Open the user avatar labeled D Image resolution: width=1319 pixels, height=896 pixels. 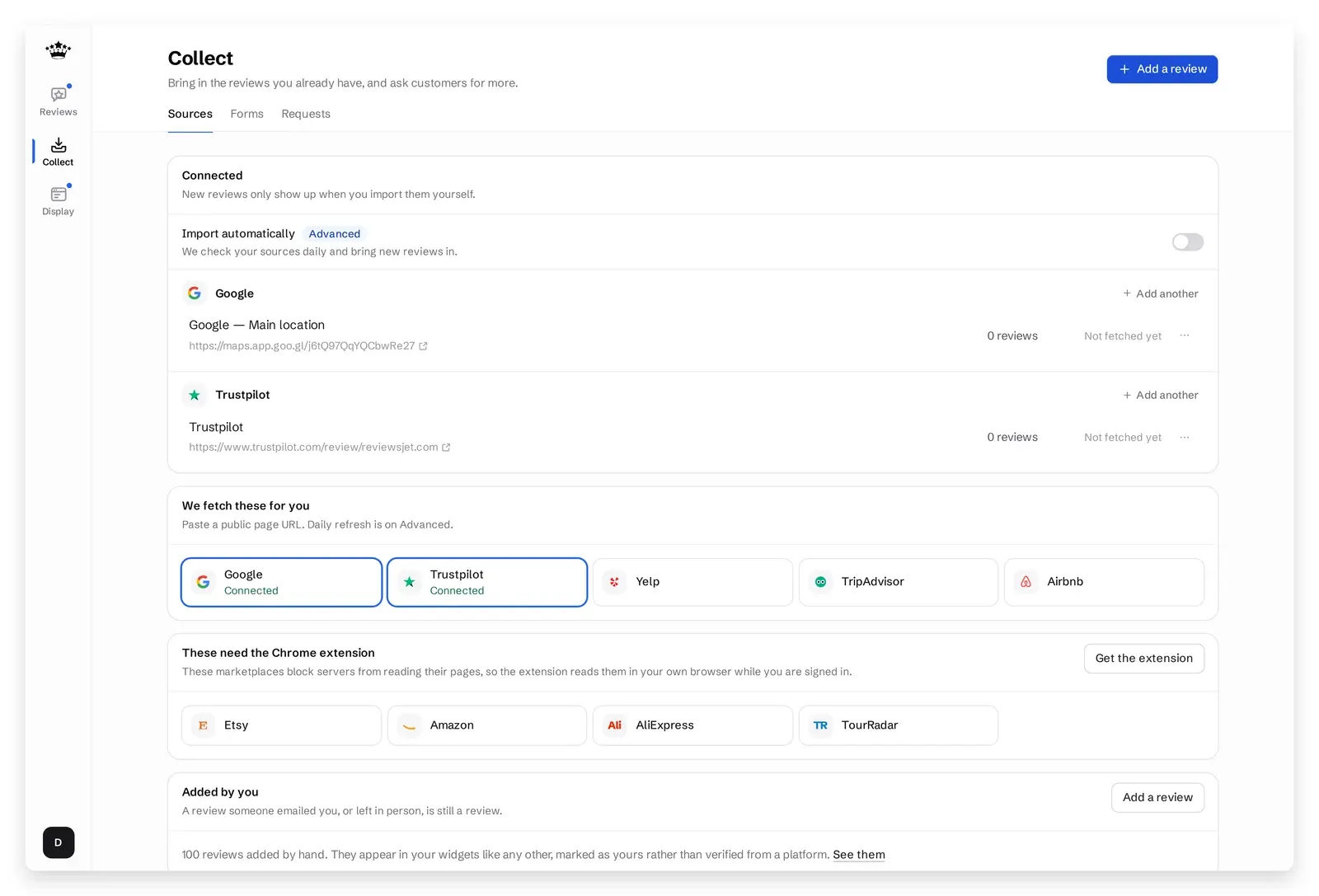click(x=59, y=842)
